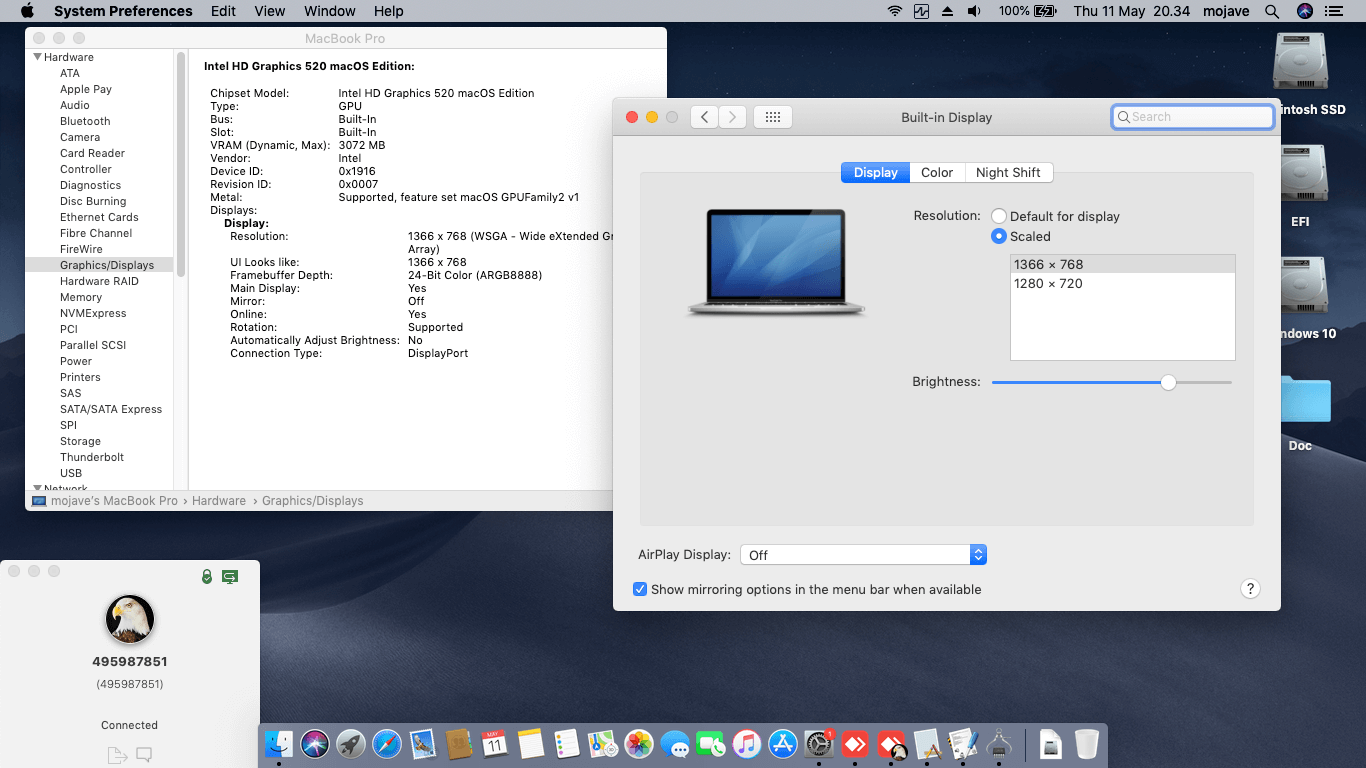The width and height of the screenshot is (1366, 768).
Task: Open Calendar icon in dock
Action: click(495, 744)
